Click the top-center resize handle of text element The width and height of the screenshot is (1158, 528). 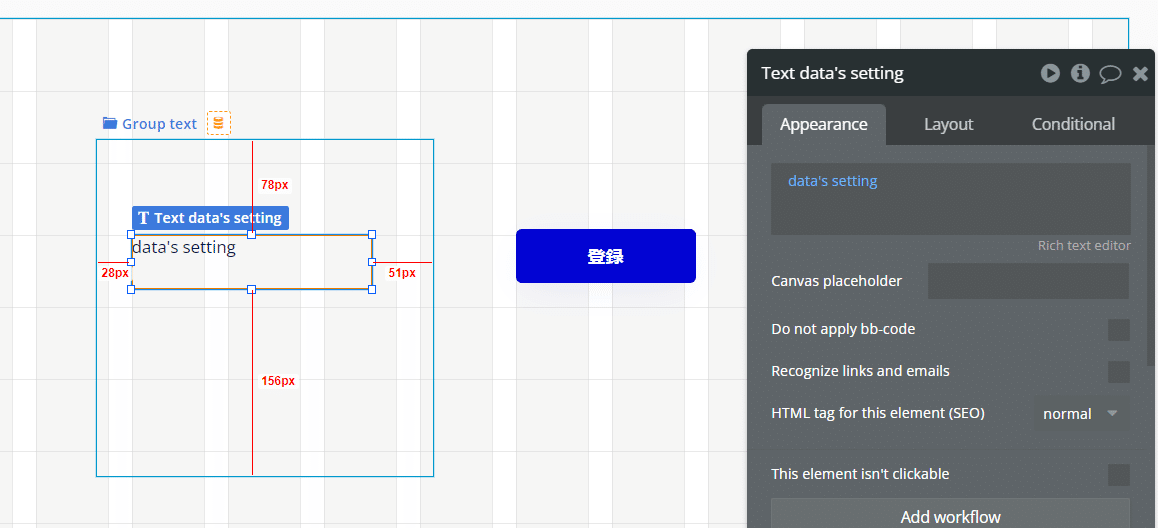251,234
